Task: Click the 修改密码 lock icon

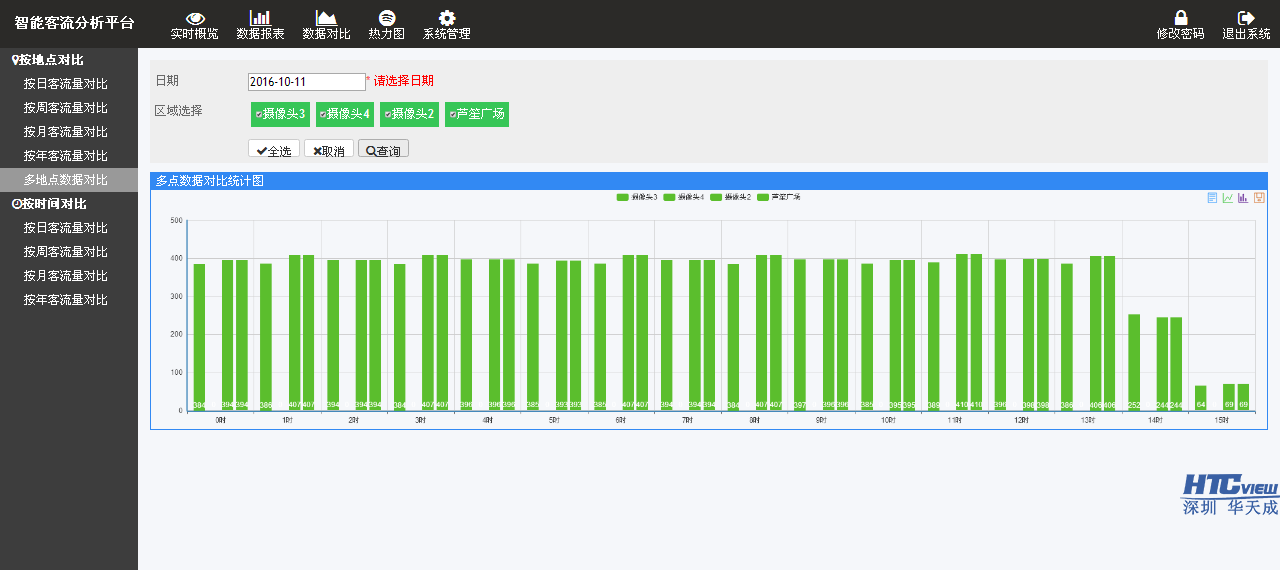Action: pyautogui.click(x=1181, y=18)
